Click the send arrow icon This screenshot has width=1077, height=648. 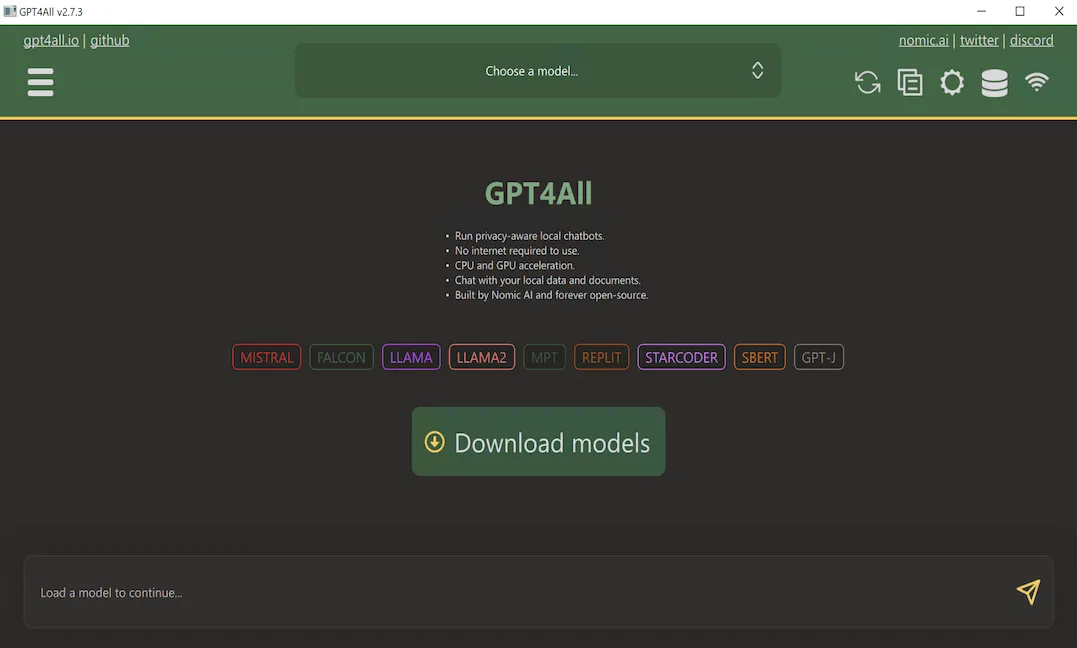(x=1028, y=592)
